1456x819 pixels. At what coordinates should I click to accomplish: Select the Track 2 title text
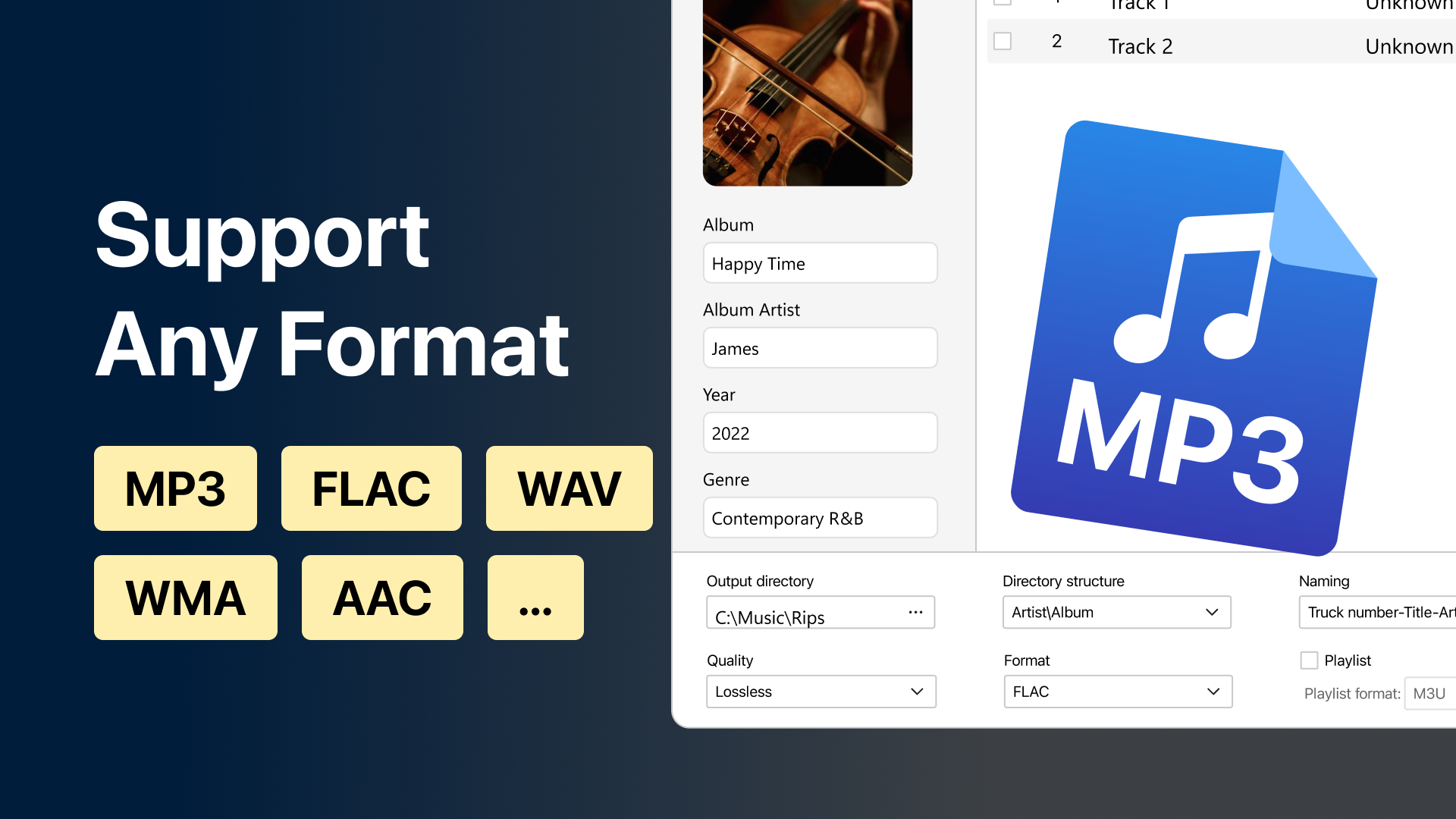coord(1140,46)
